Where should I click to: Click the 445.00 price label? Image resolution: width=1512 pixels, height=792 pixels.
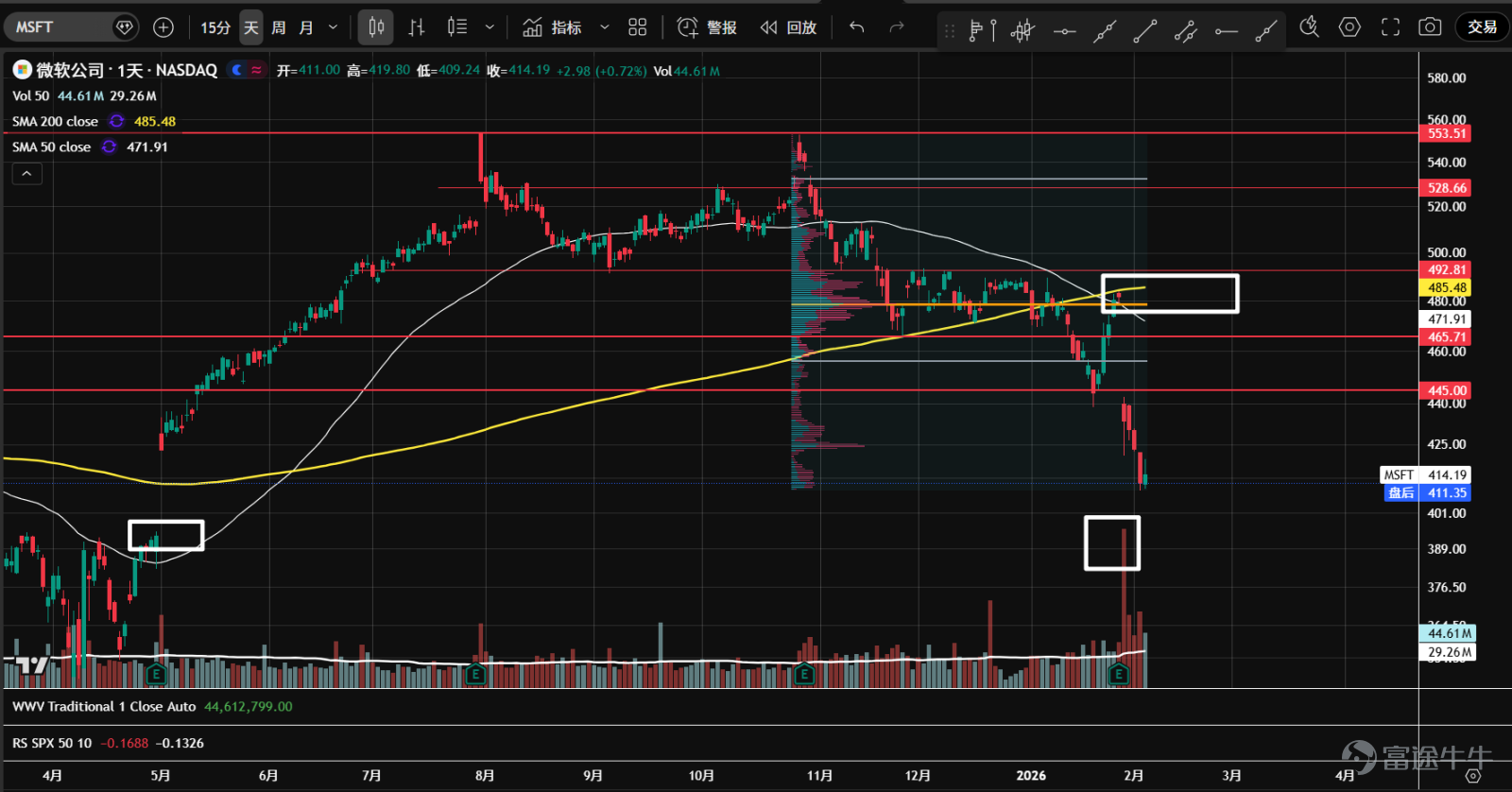pyautogui.click(x=1446, y=390)
